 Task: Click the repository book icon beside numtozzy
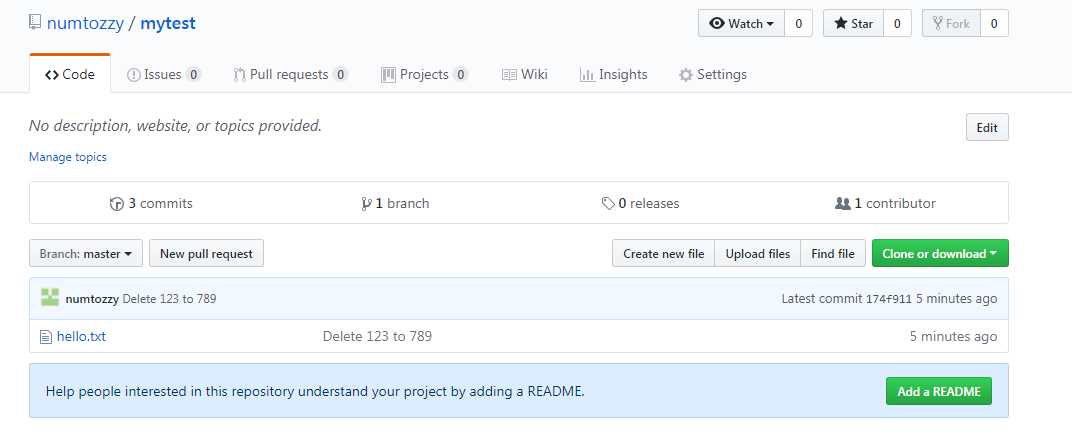35,23
